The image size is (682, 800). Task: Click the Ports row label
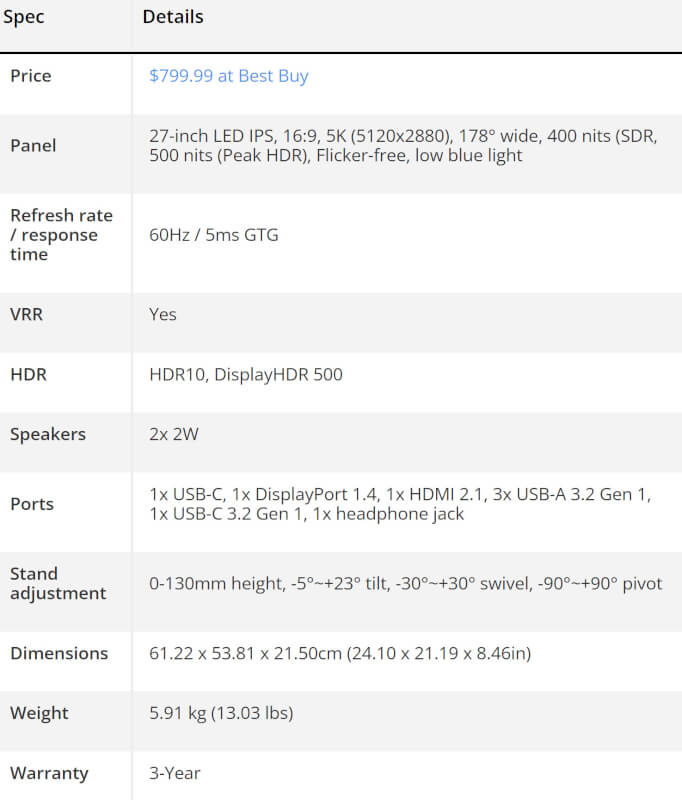(32, 504)
